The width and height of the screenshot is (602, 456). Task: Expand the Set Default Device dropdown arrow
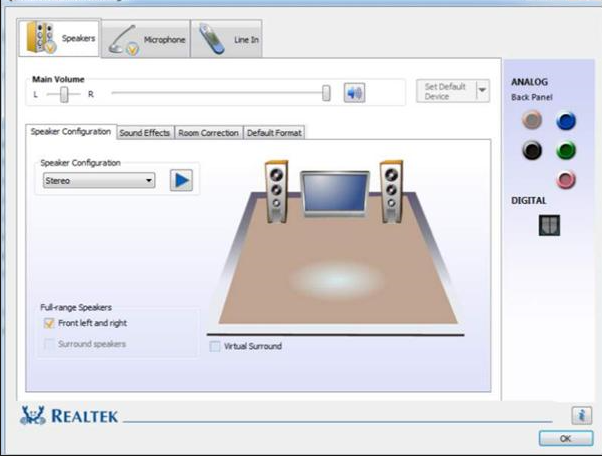(483, 90)
